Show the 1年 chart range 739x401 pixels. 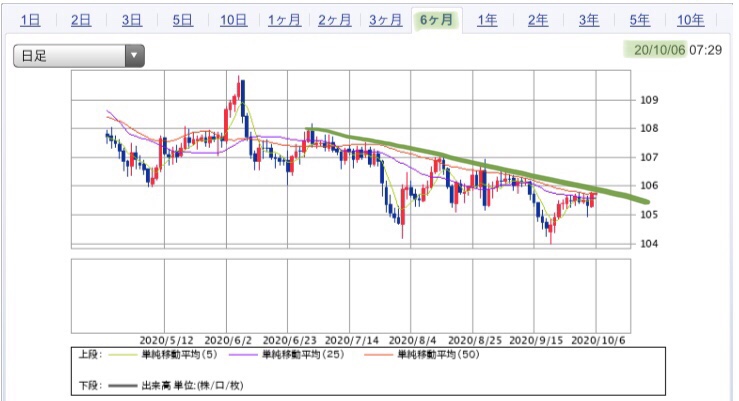(488, 20)
